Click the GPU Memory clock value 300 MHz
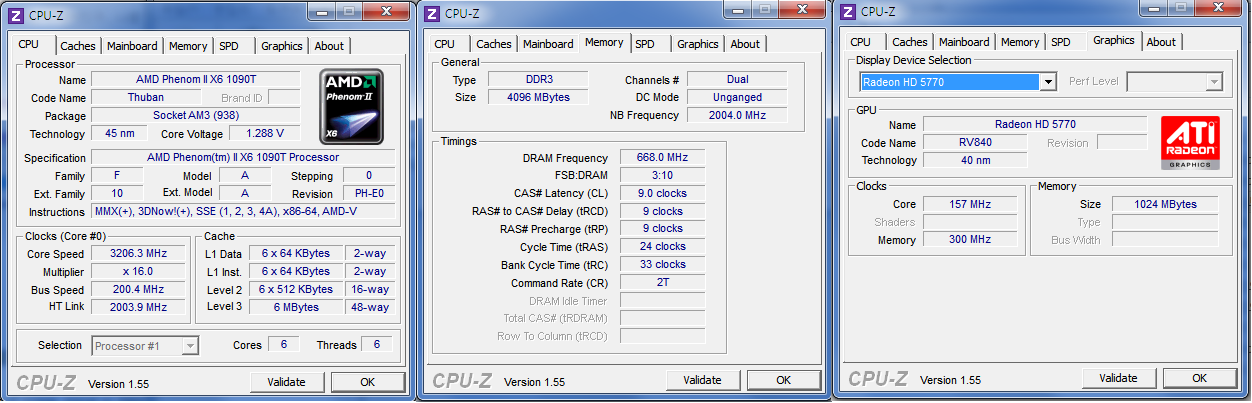The width and height of the screenshot is (1252, 403). [970, 240]
